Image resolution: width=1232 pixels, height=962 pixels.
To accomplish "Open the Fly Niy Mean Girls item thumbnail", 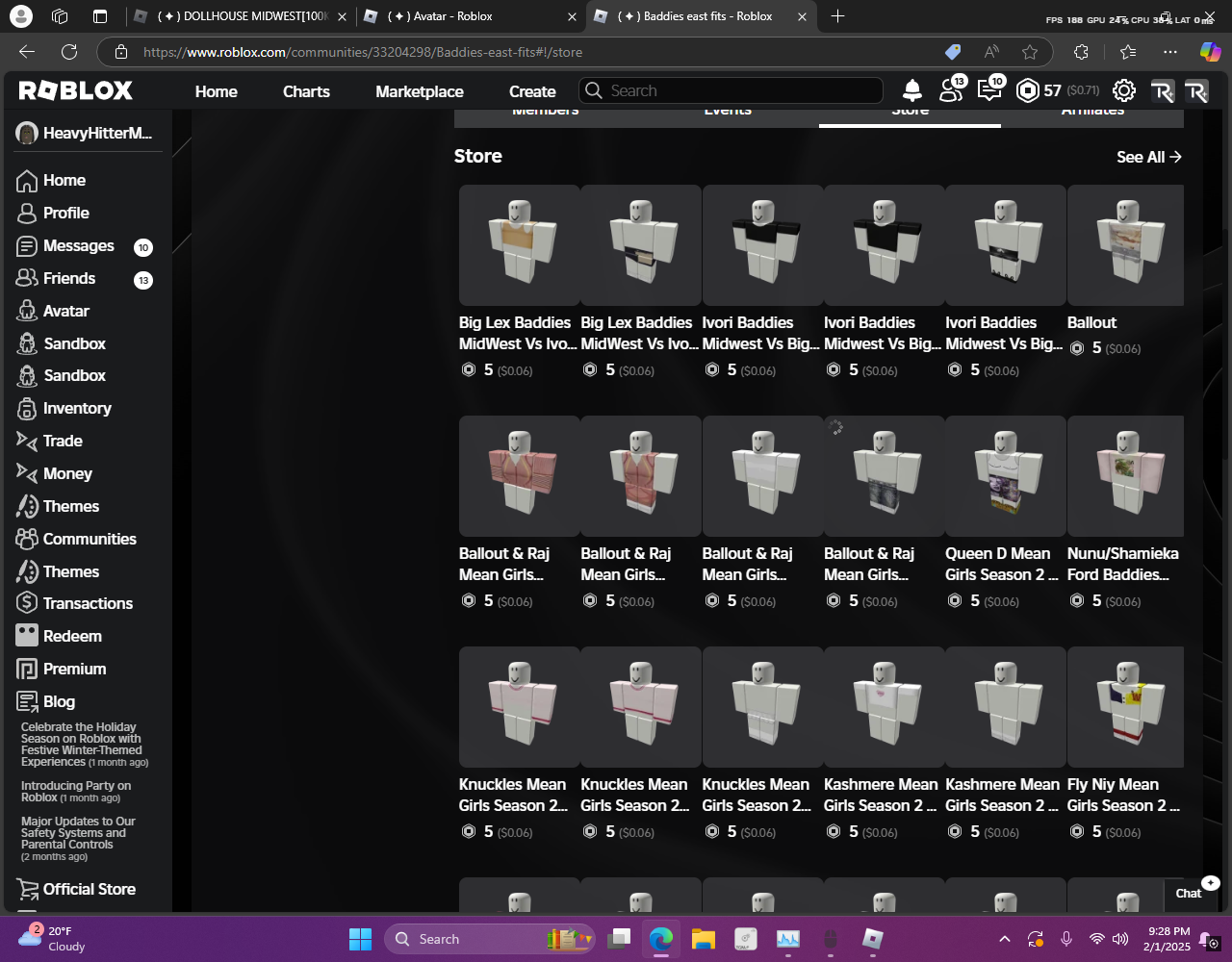I will [x=1125, y=707].
